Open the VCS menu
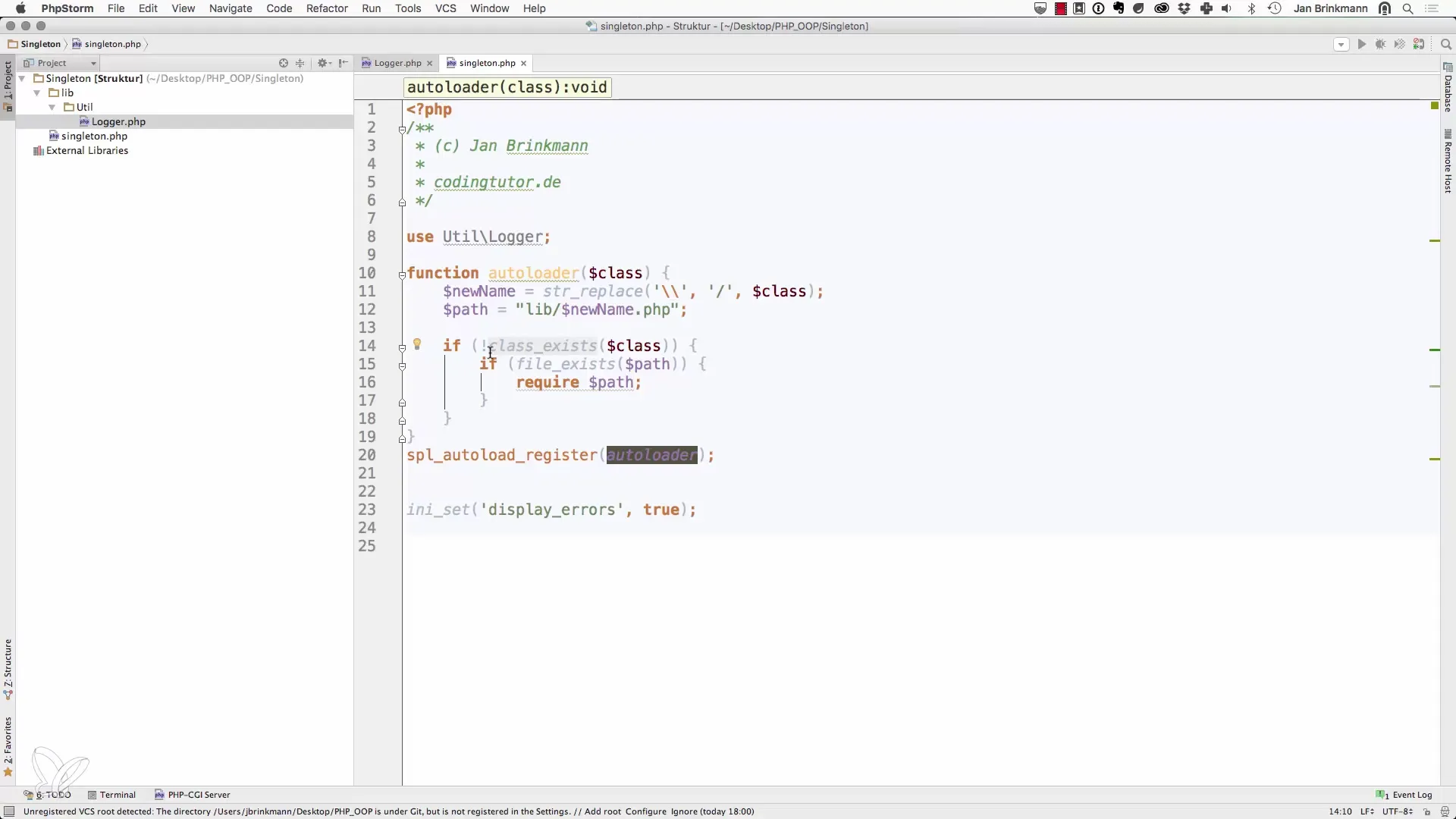Screen dimensions: 1456x819 click(x=446, y=8)
